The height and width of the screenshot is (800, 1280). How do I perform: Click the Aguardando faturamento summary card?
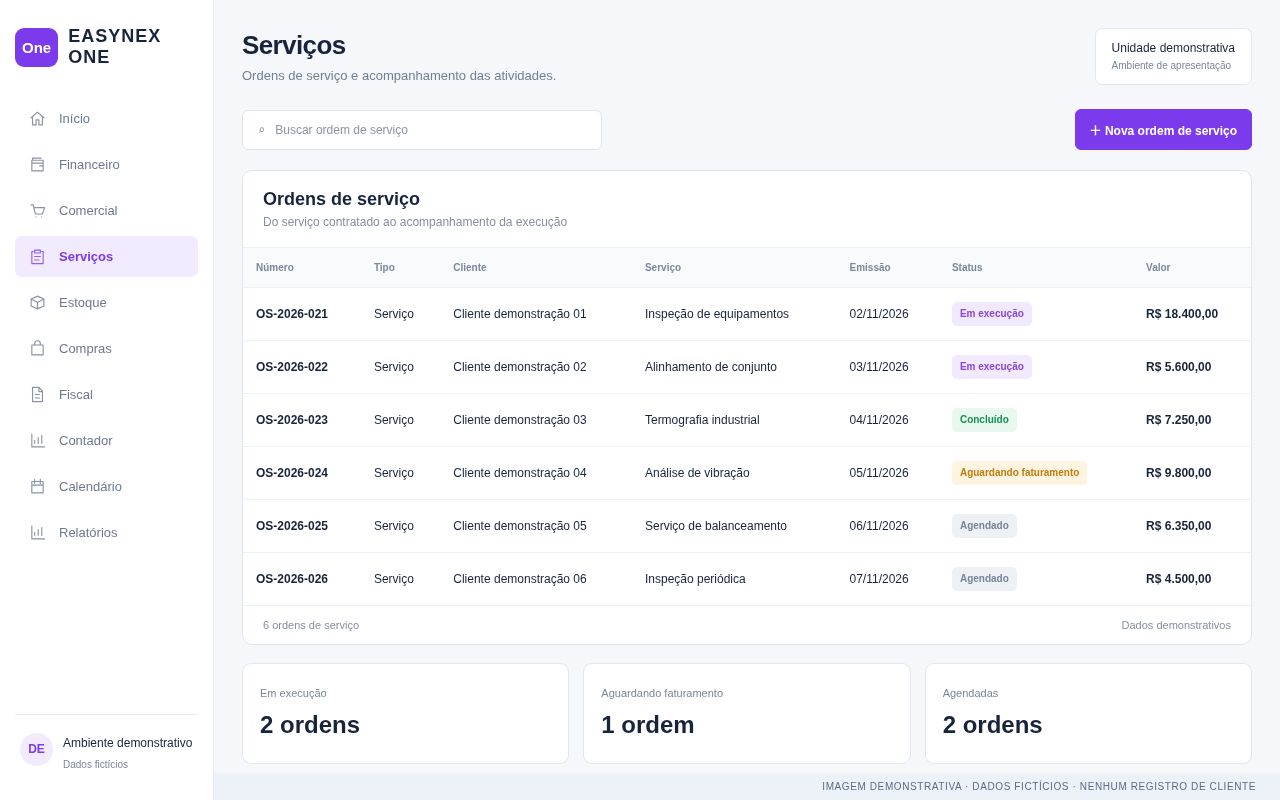coord(747,714)
